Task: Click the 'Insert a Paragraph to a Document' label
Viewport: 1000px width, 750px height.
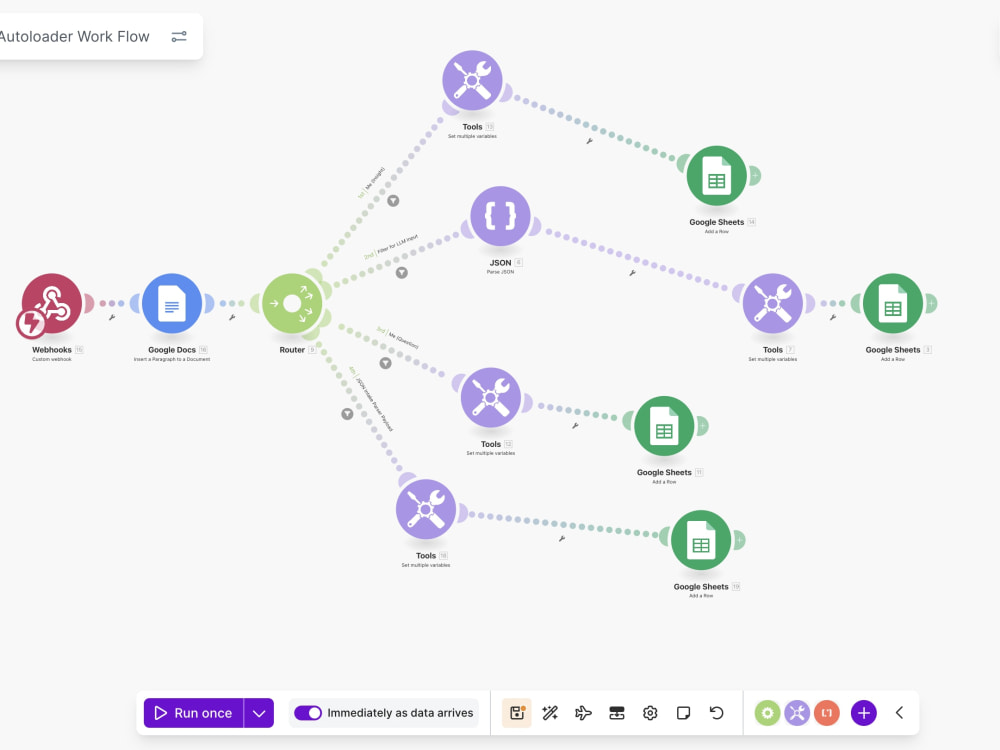Action: 172,360
